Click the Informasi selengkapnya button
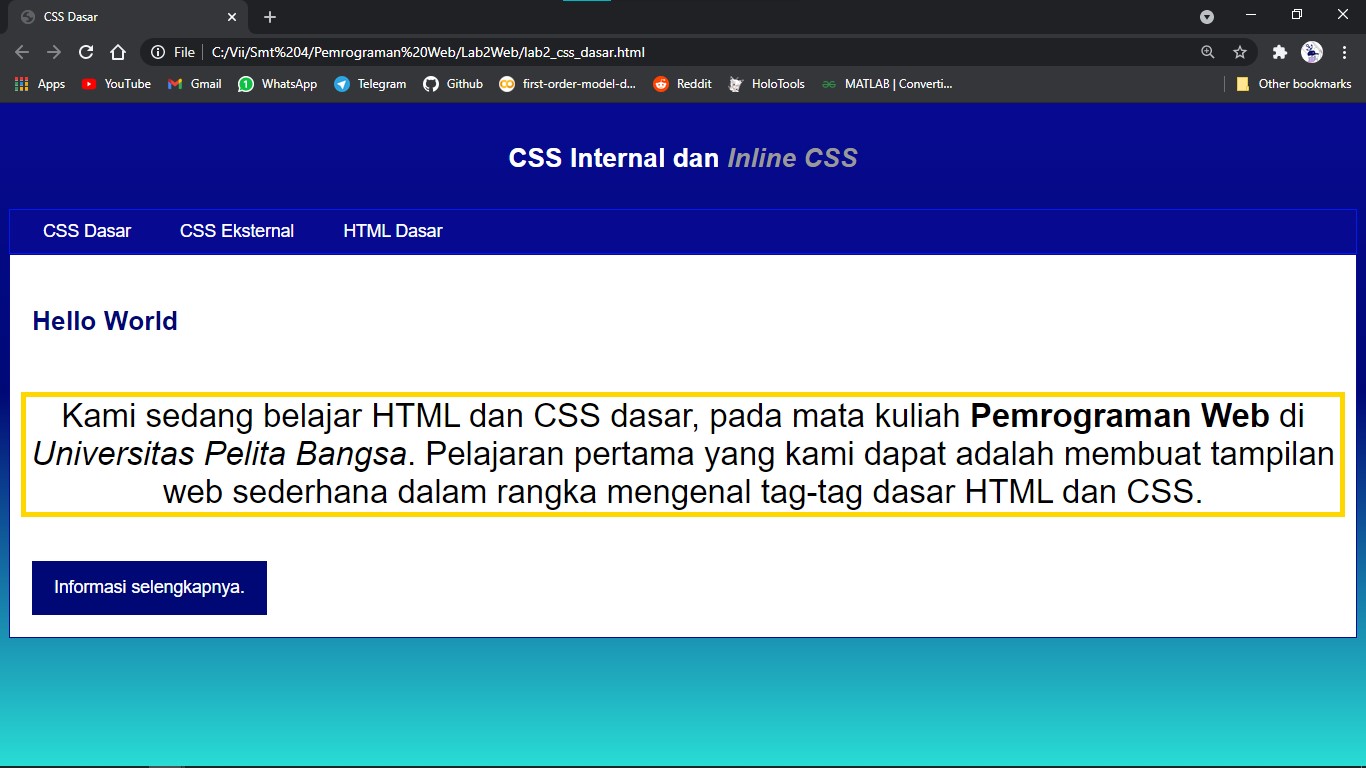Viewport: 1366px width, 768px height. coord(149,588)
